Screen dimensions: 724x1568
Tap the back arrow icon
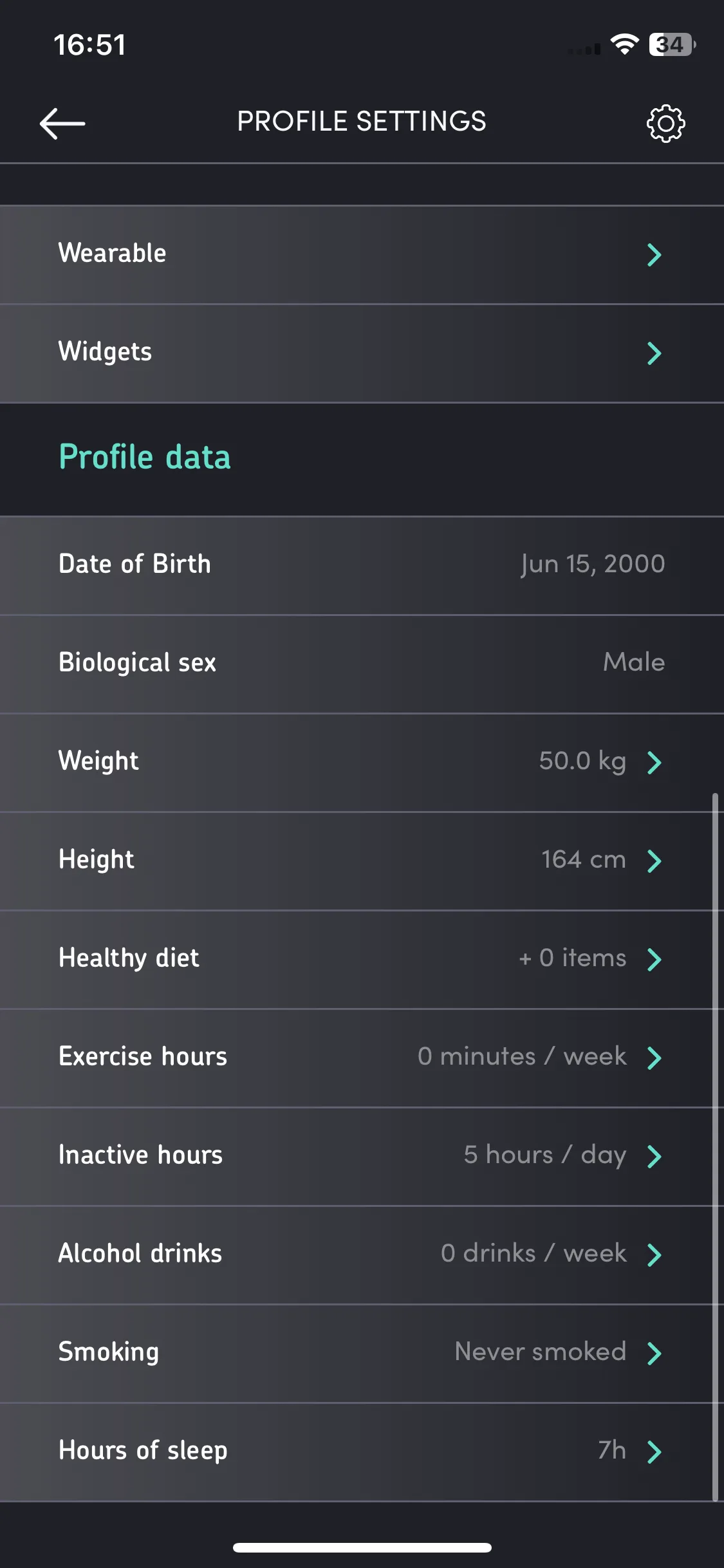[x=62, y=123]
